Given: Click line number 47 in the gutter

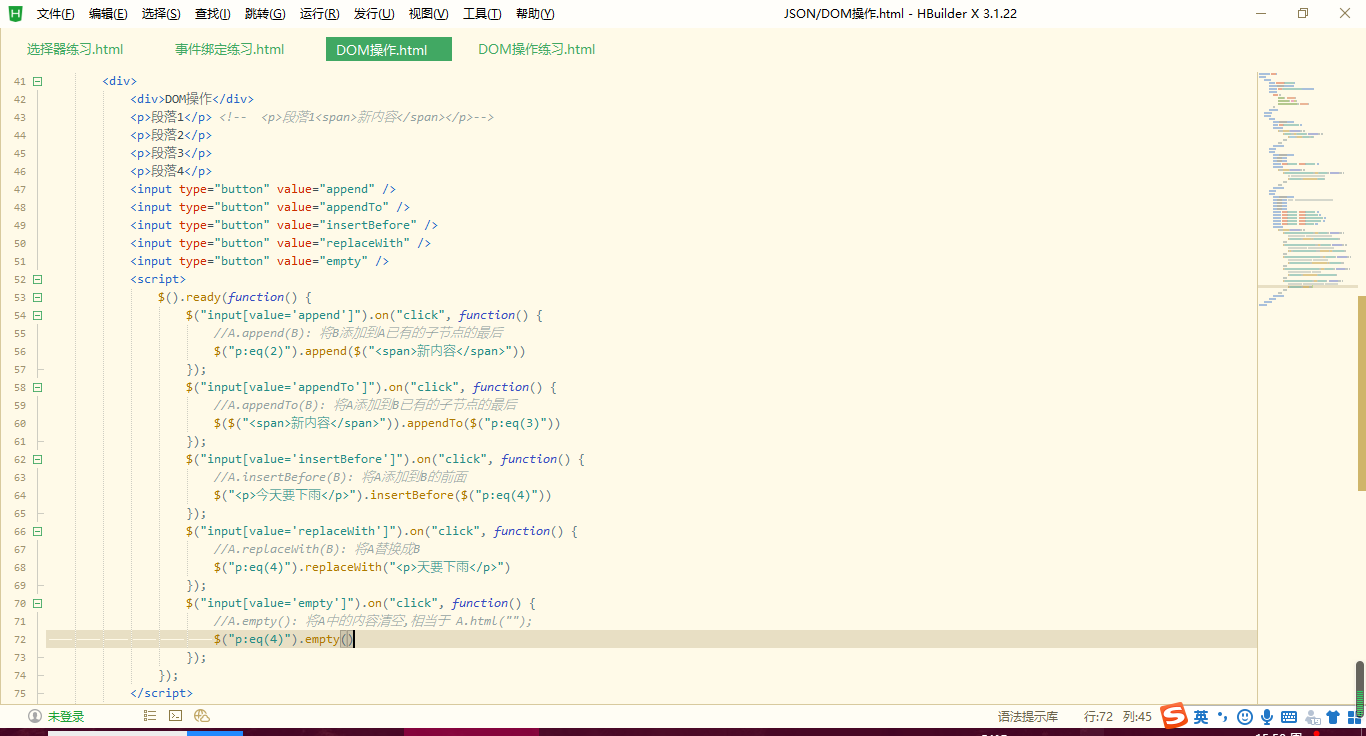Looking at the screenshot, I should (20, 189).
